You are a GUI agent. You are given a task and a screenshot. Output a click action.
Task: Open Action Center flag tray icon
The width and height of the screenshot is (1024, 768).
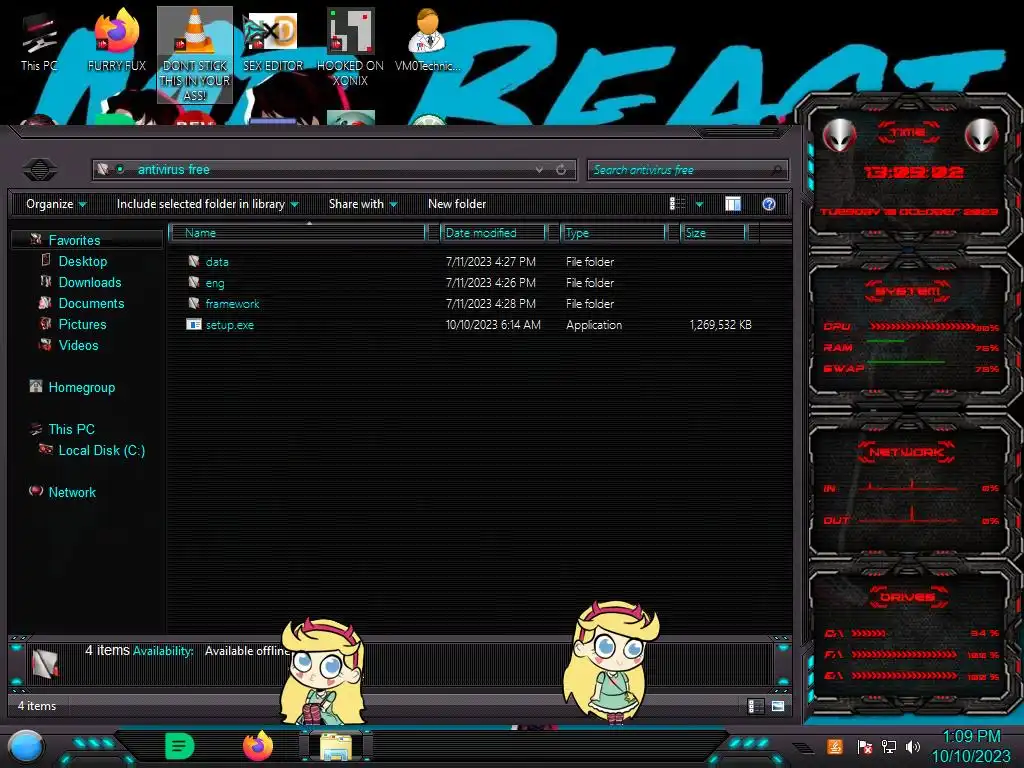[865, 746]
